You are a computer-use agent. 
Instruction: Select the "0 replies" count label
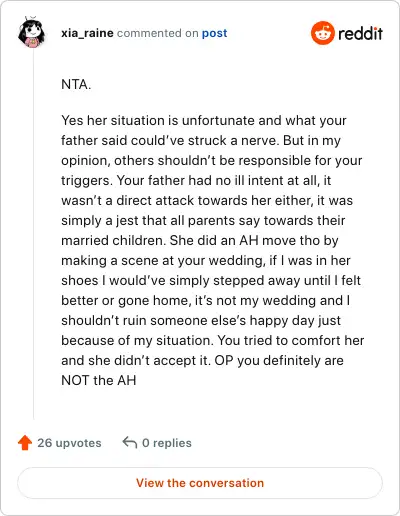point(167,443)
